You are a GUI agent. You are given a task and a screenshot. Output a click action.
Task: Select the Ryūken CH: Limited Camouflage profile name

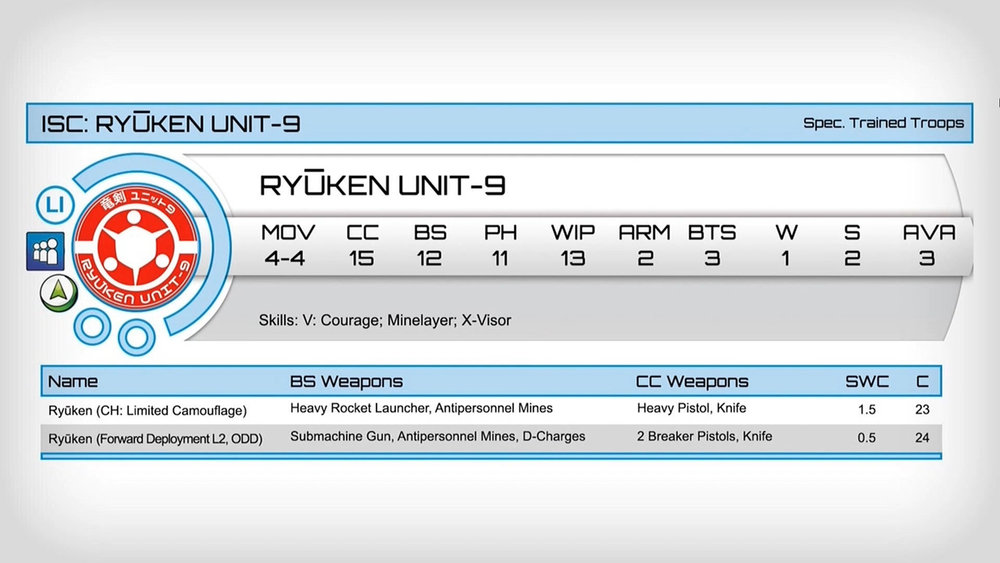coord(147,411)
